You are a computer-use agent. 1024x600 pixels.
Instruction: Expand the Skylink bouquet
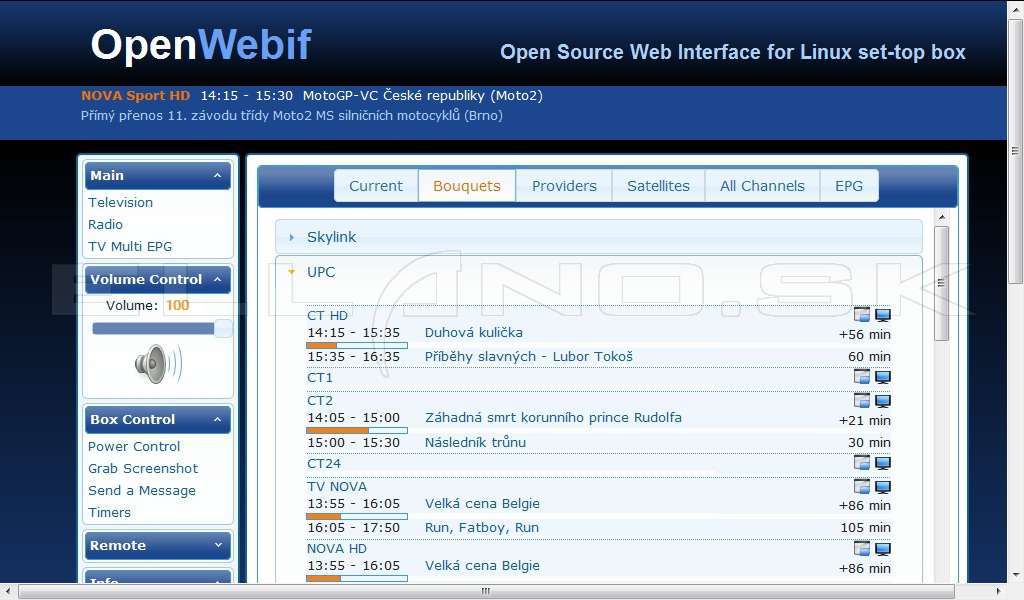pos(598,237)
